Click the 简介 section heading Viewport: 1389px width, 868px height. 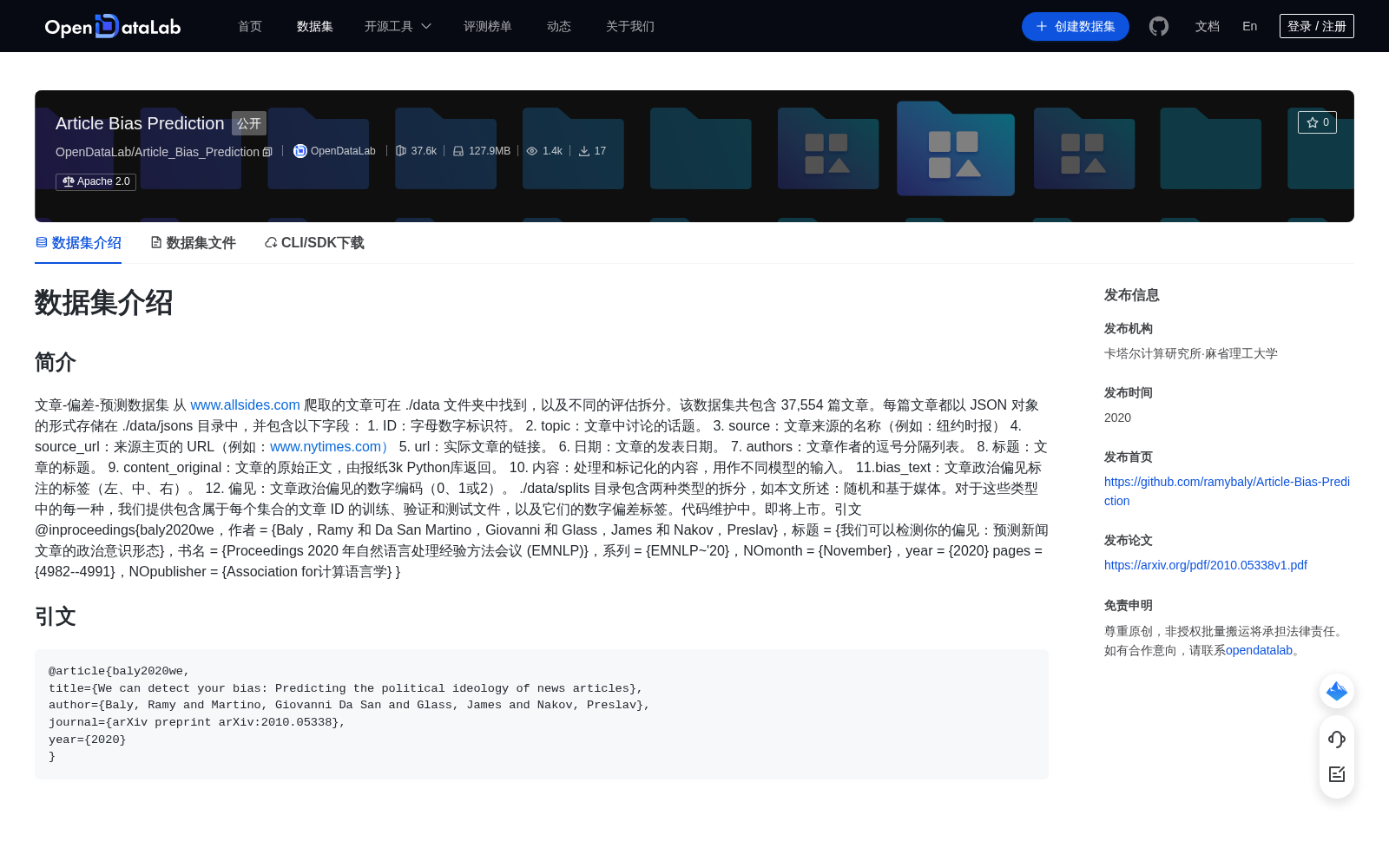tap(56, 362)
